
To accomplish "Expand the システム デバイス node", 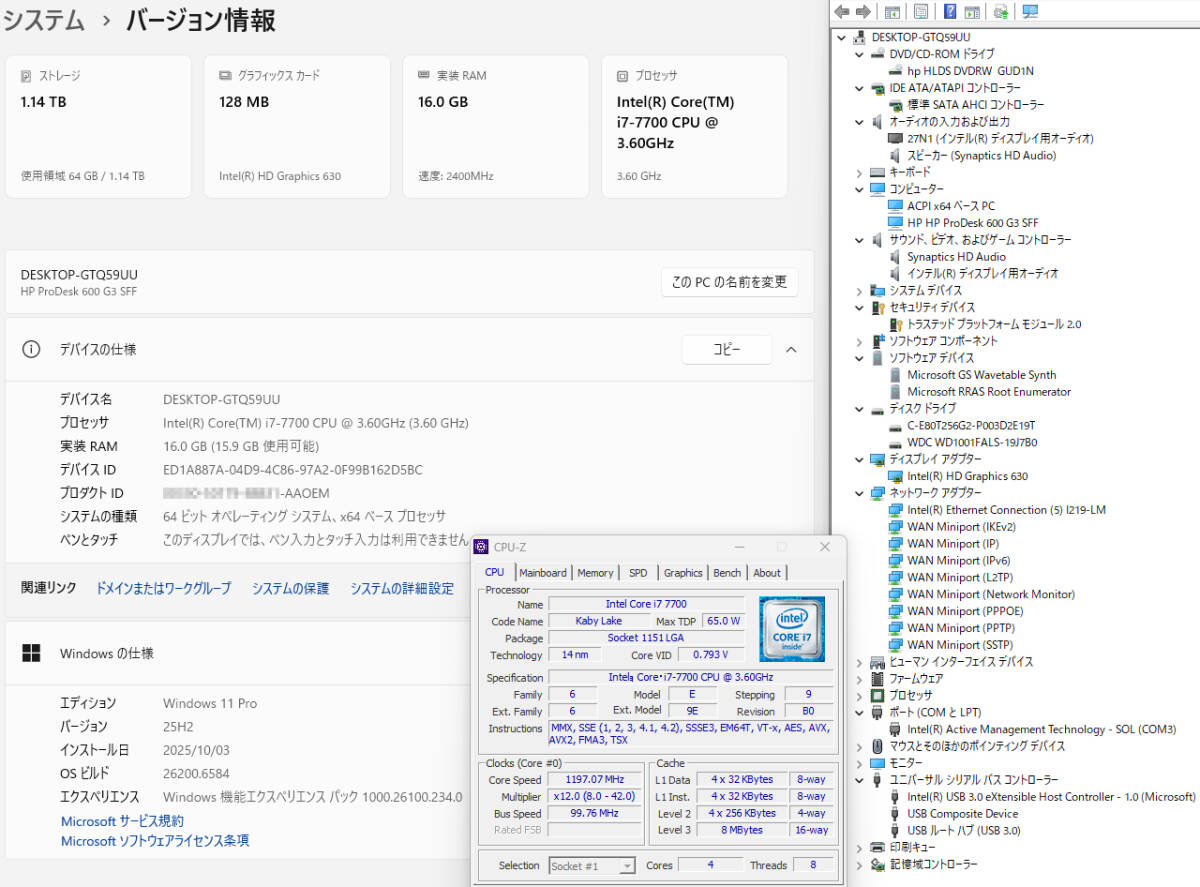I will 858,290.
